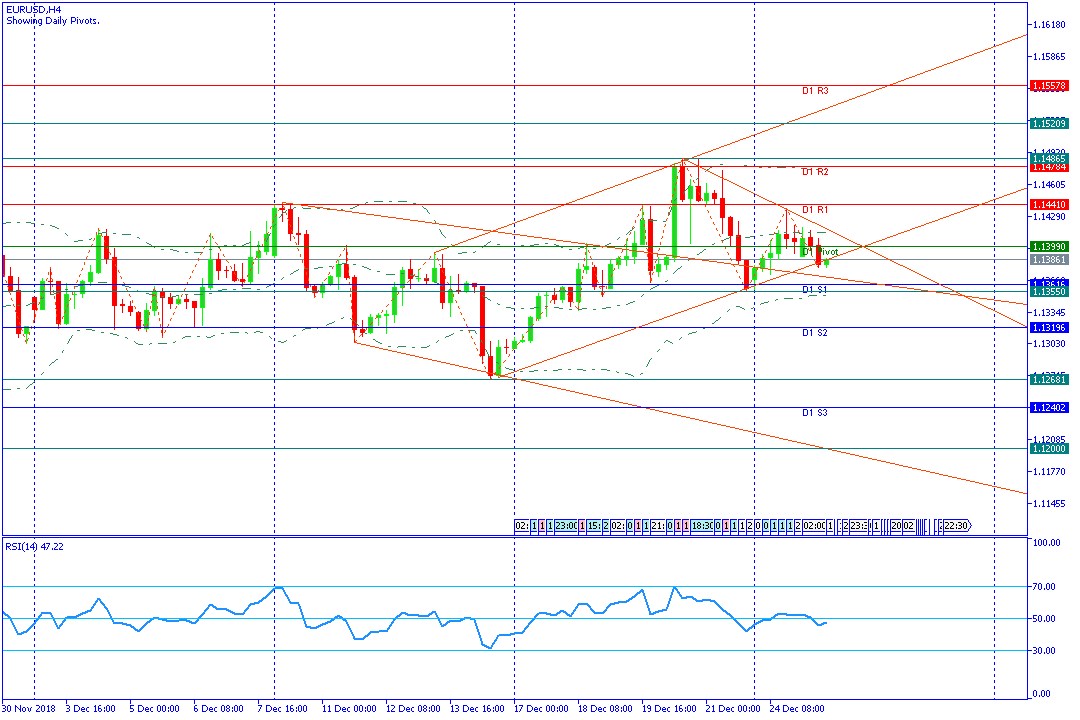
Task: Click the 70.00 RSI level label
Action: coord(1044,587)
